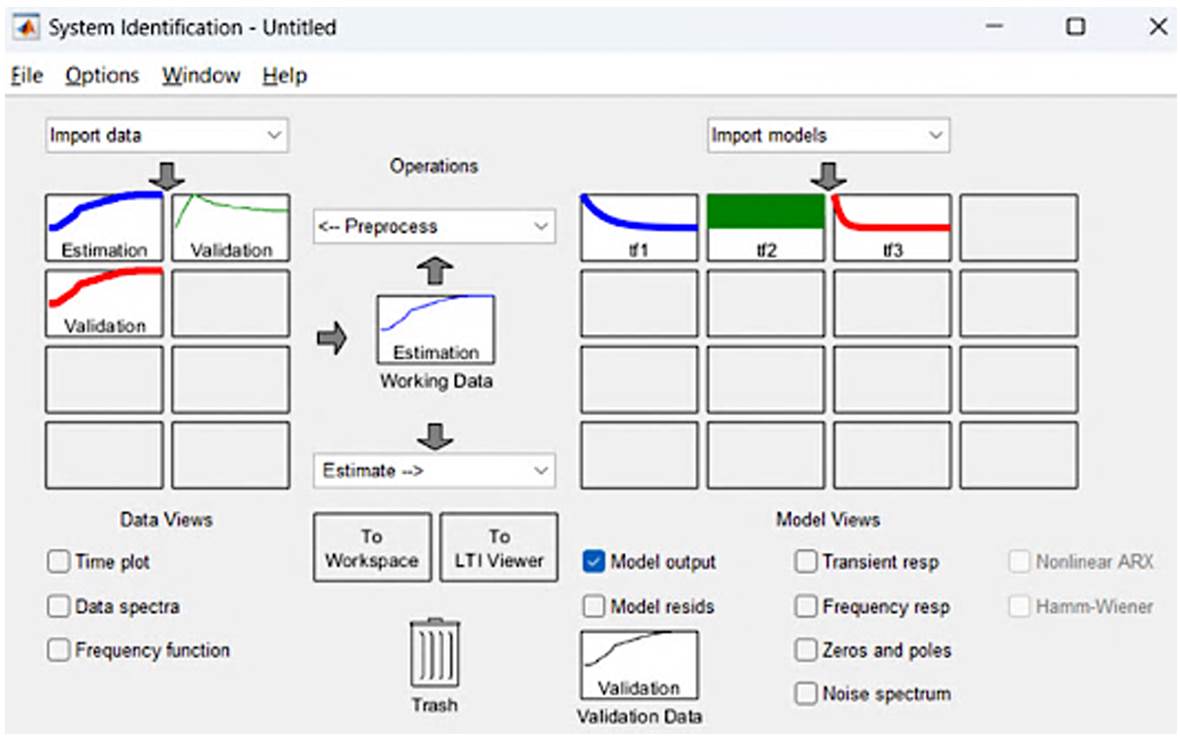
Task: Click the green tf2 model icon
Action: click(766, 228)
